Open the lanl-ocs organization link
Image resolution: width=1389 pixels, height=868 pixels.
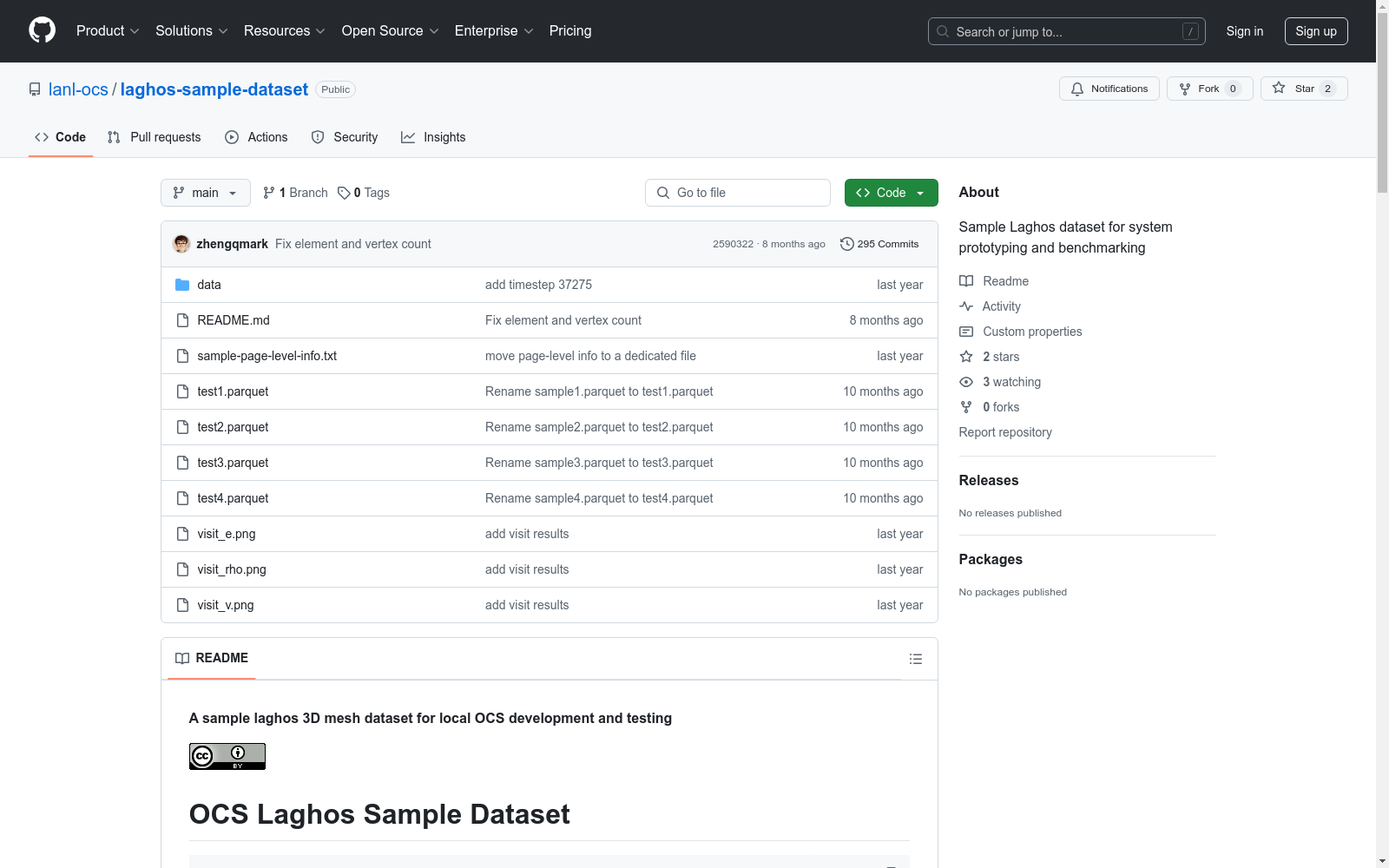click(78, 89)
